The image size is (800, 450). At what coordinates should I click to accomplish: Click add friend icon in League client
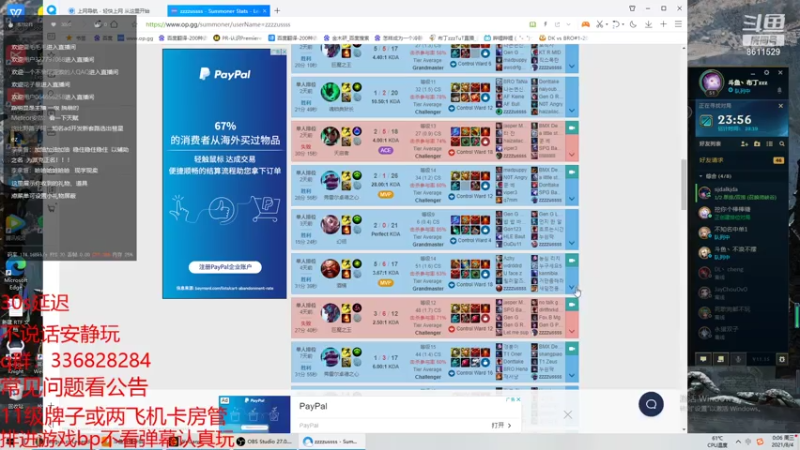744,144
